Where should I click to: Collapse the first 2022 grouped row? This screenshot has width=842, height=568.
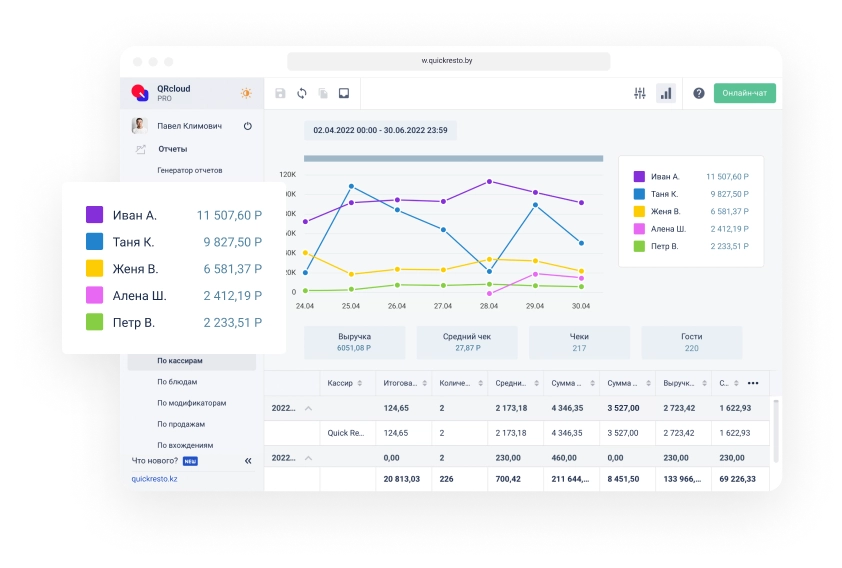point(308,408)
